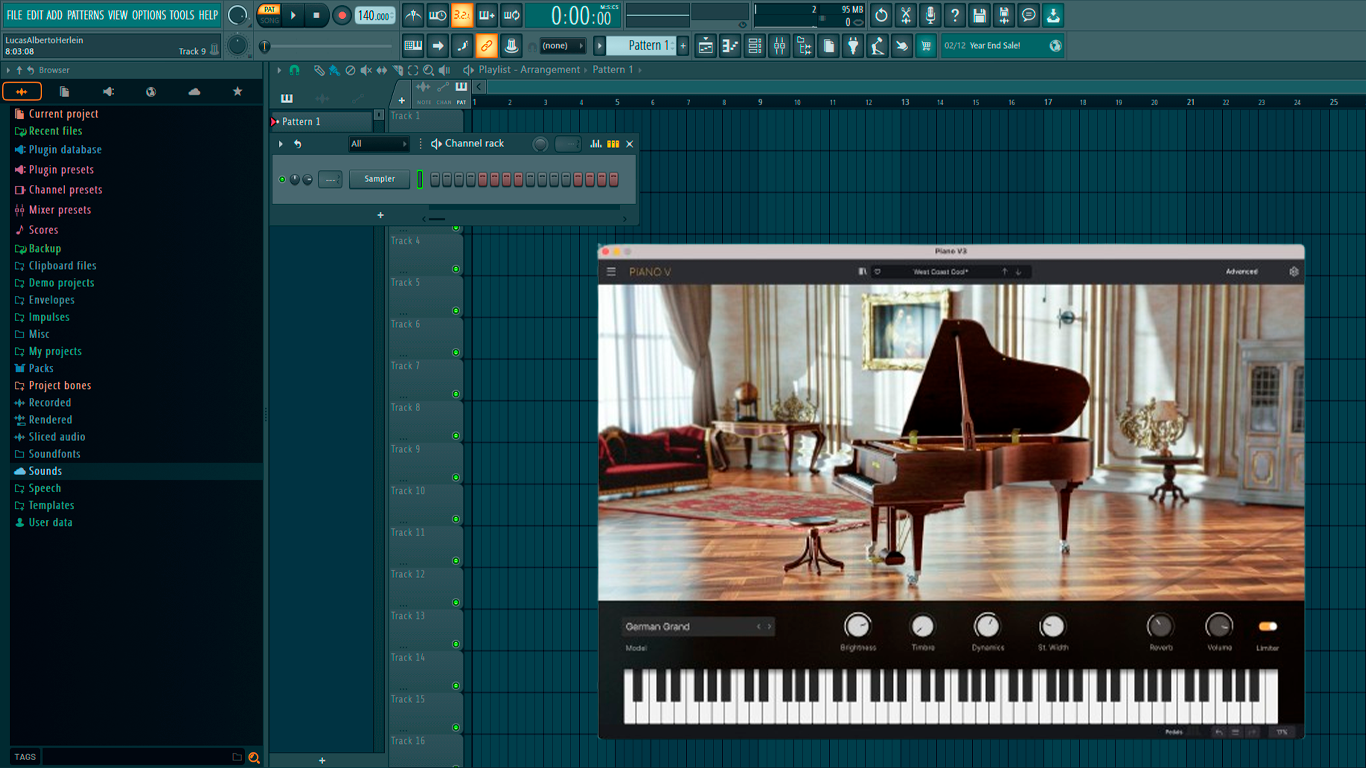Viewport: 1366px width, 768px height.
Task: Open the Plugin picker plug icon
Action: click(x=853, y=46)
